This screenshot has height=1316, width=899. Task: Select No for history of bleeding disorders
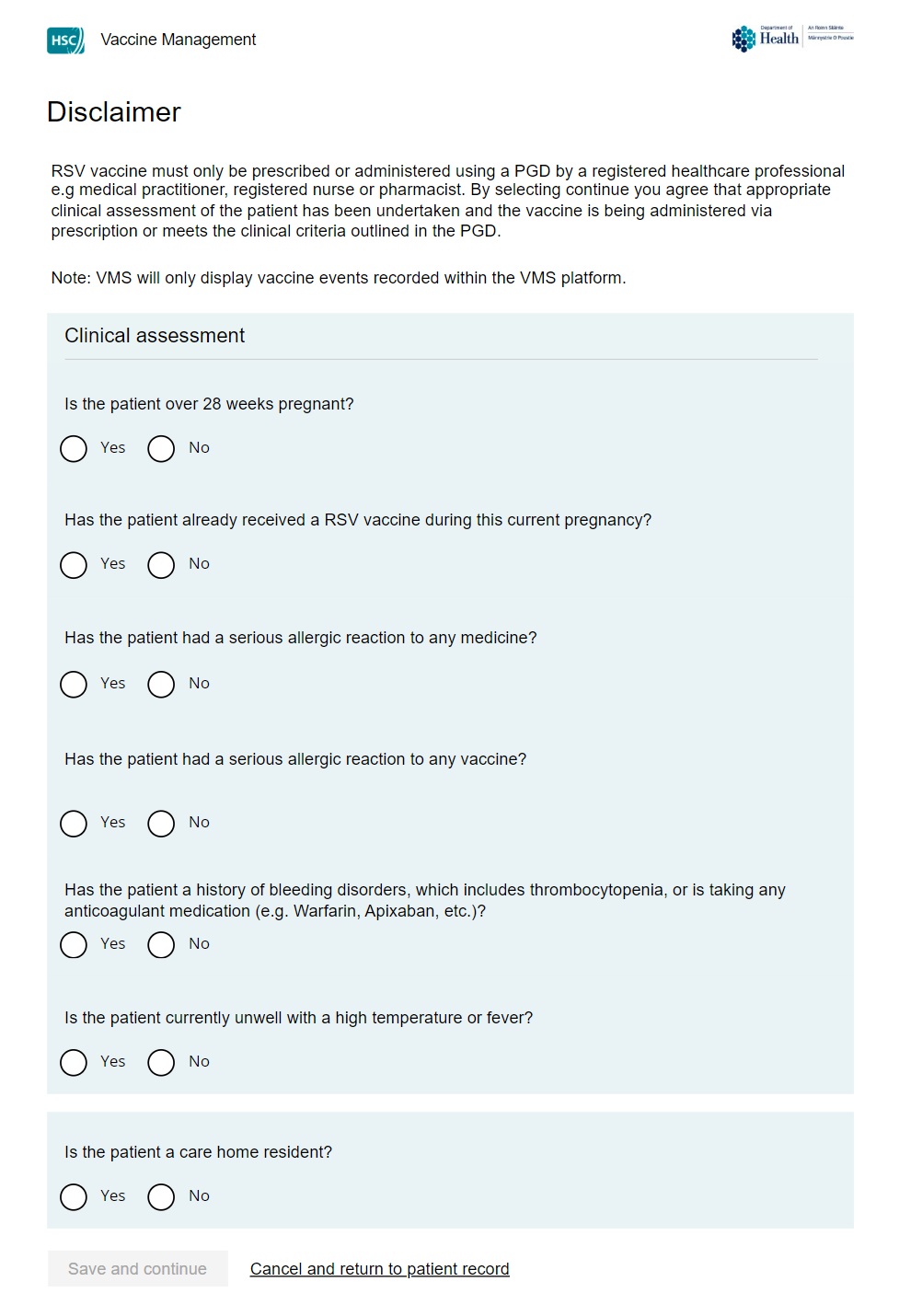point(161,945)
